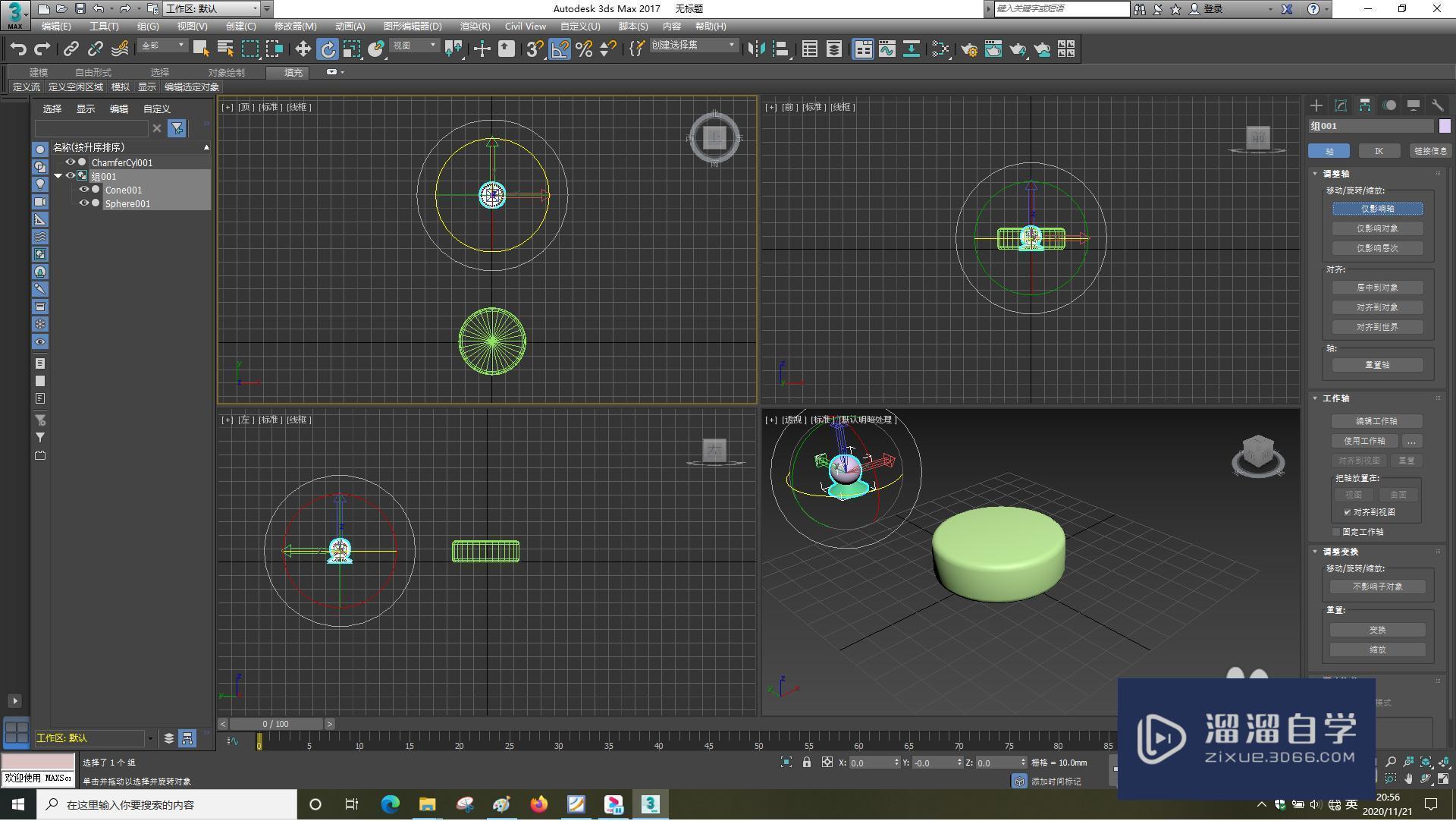
Task: Click the scene explorer search field
Action: (91, 128)
